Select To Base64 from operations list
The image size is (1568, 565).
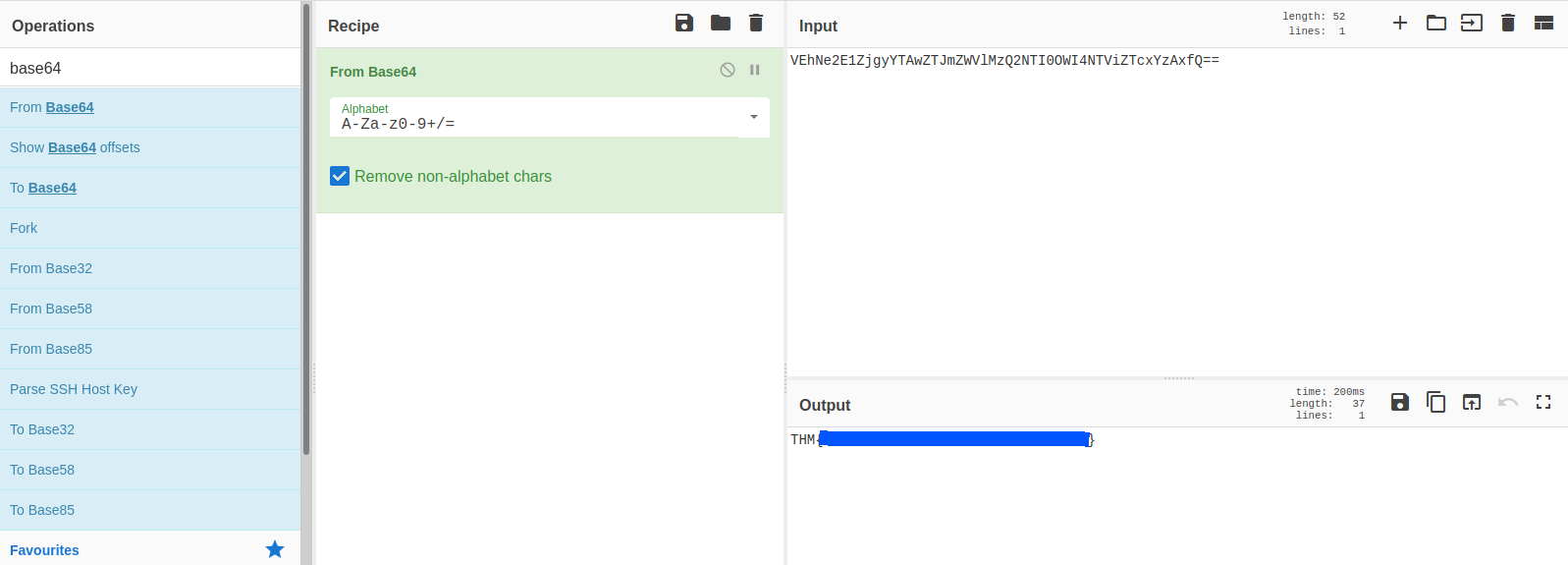tap(43, 188)
